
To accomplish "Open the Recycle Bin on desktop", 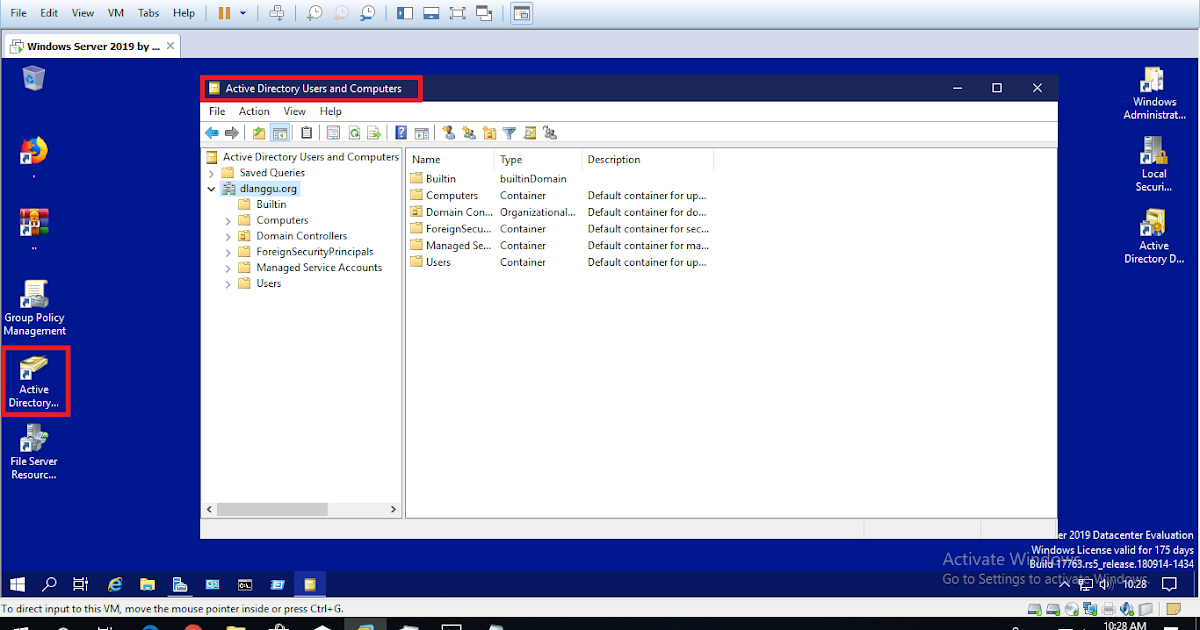I will [34, 78].
